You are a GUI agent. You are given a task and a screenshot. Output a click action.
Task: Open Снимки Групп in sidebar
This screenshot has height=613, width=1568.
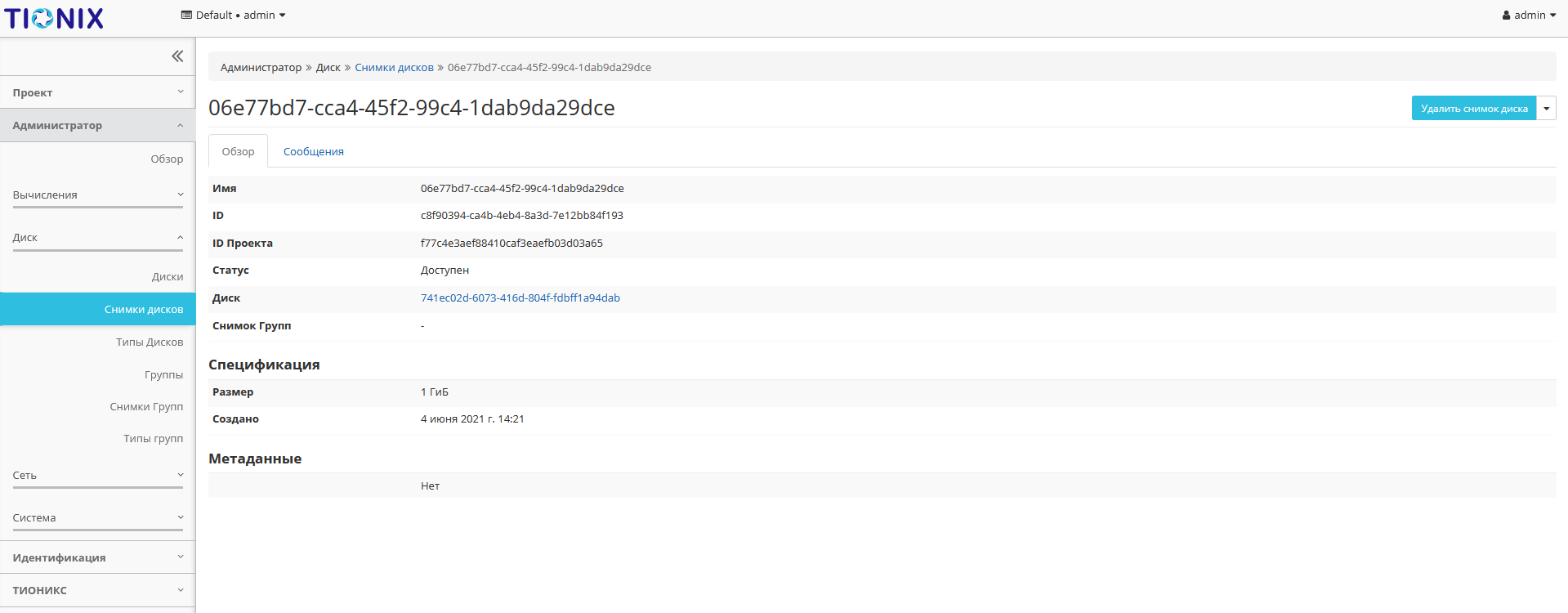[146, 407]
